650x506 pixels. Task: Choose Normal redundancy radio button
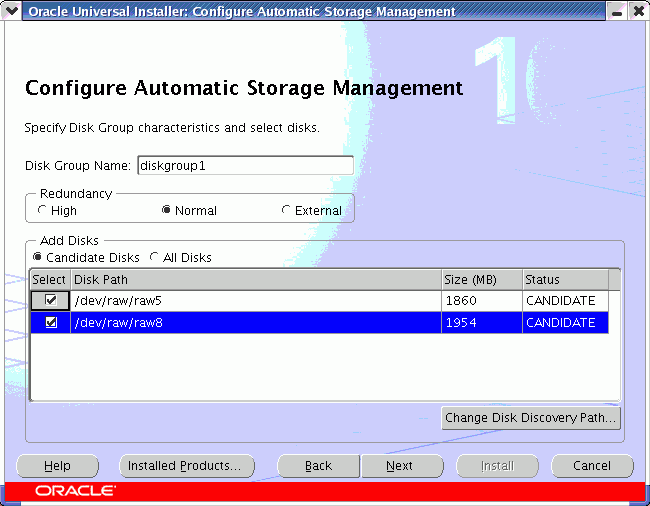pyautogui.click(x=166, y=211)
